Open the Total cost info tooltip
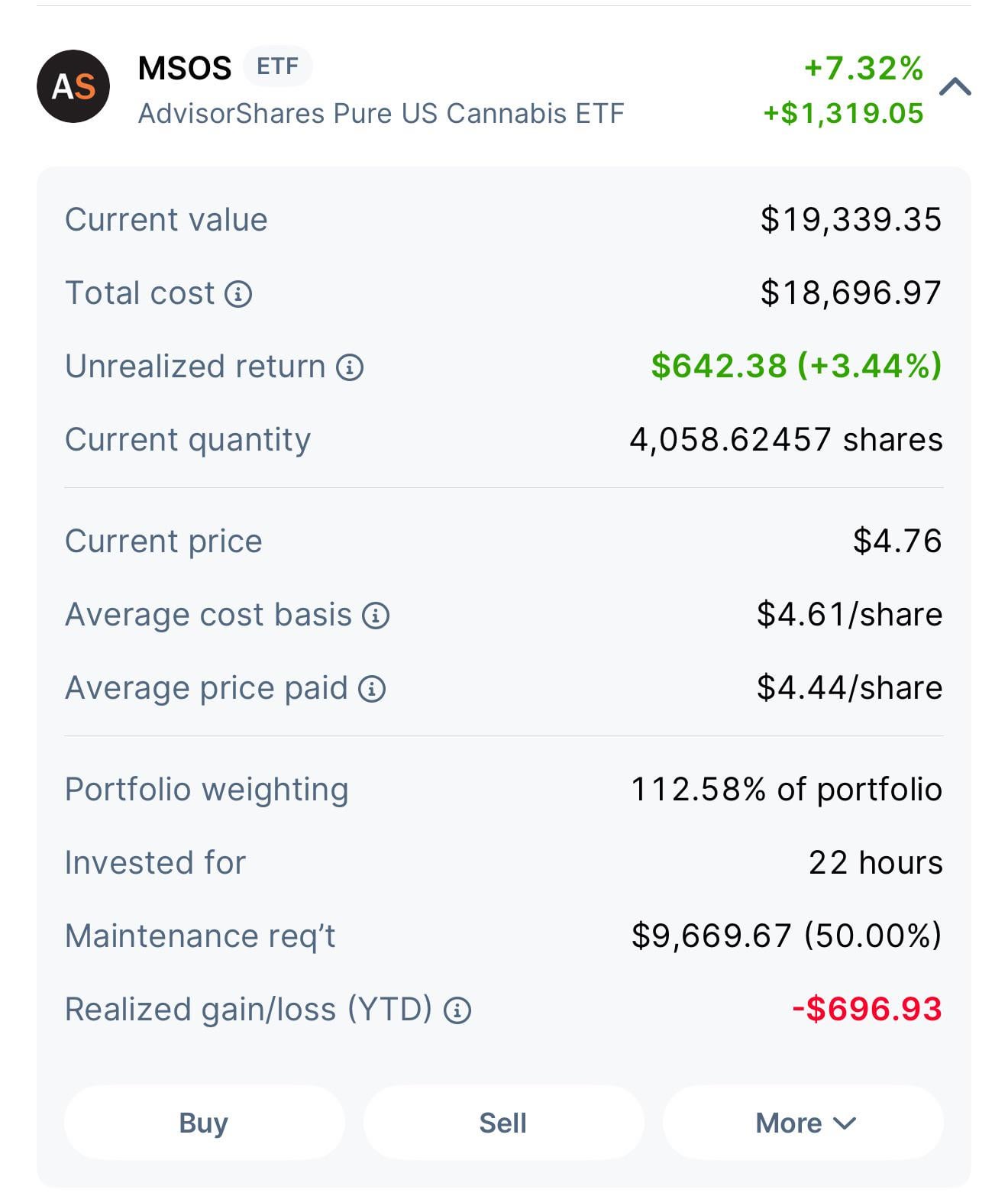This screenshot has width=1008, height=1196. coord(238,294)
